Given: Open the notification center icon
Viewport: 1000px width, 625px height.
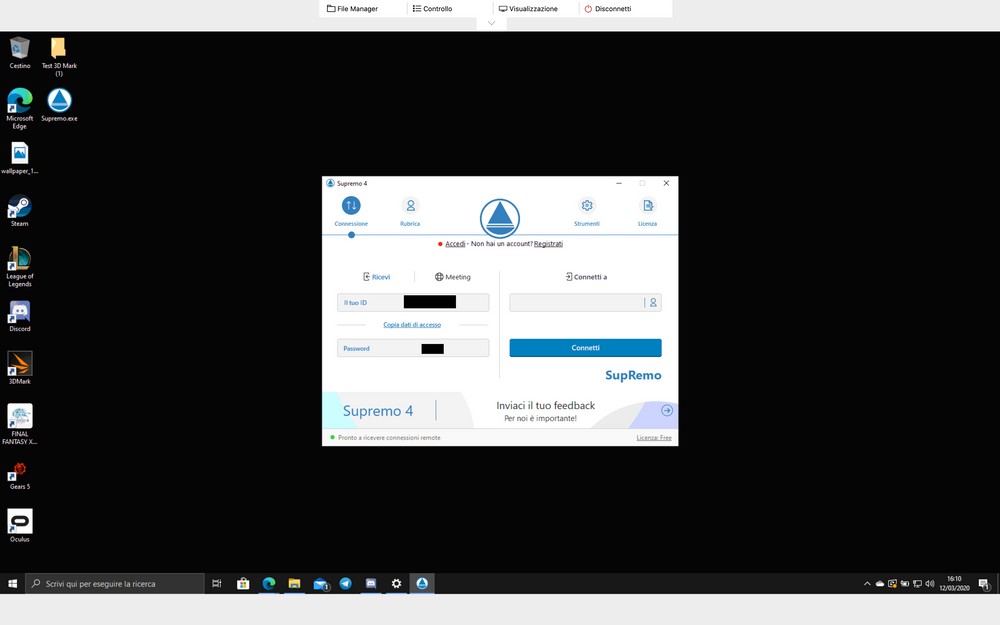Looking at the screenshot, I should (x=984, y=584).
